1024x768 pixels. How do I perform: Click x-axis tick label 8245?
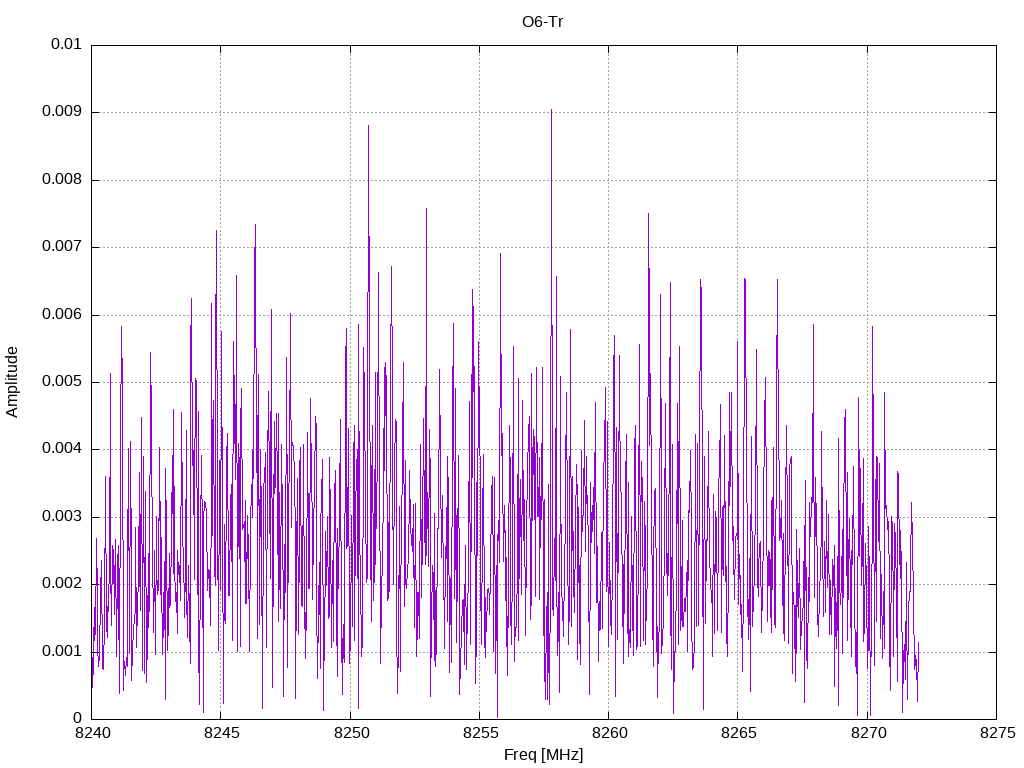point(221,733)
